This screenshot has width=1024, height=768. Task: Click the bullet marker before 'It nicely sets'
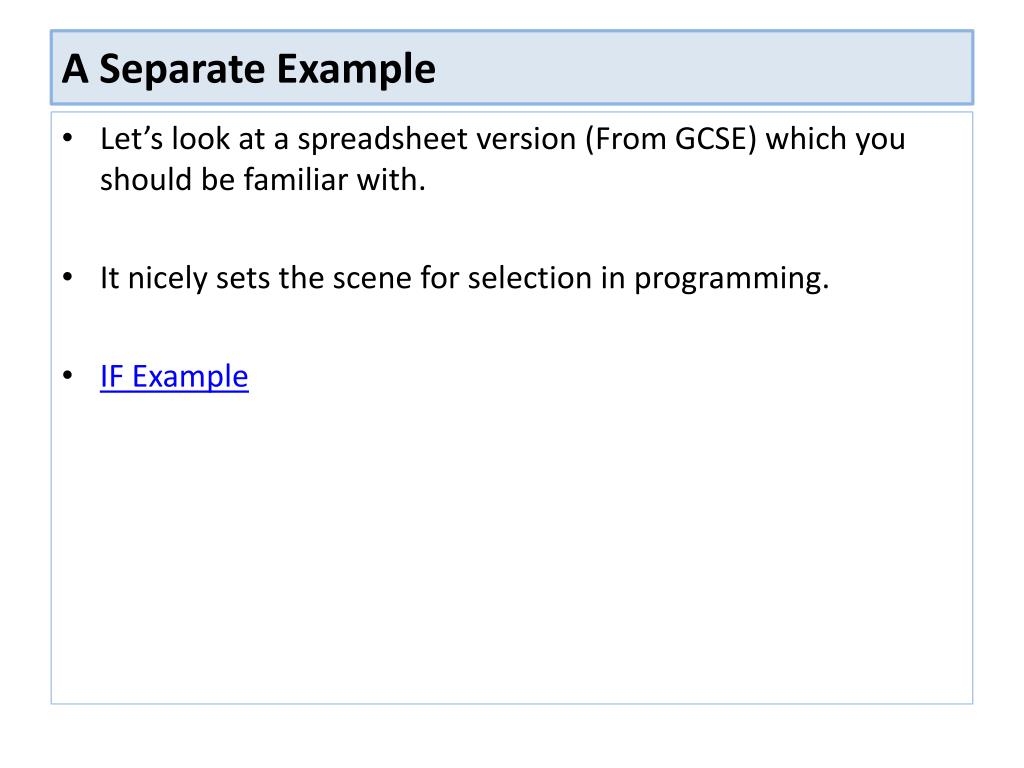68,277
